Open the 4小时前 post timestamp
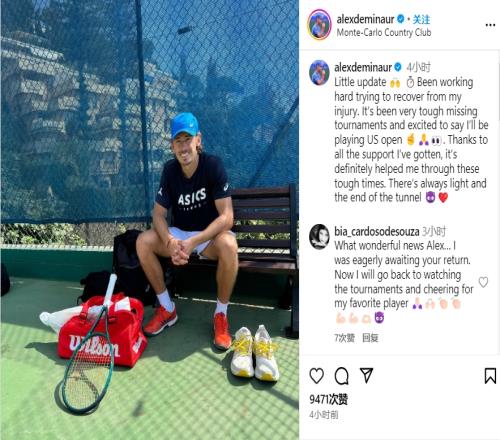Viewport: 500px width, 440px height. click(324, 415)
